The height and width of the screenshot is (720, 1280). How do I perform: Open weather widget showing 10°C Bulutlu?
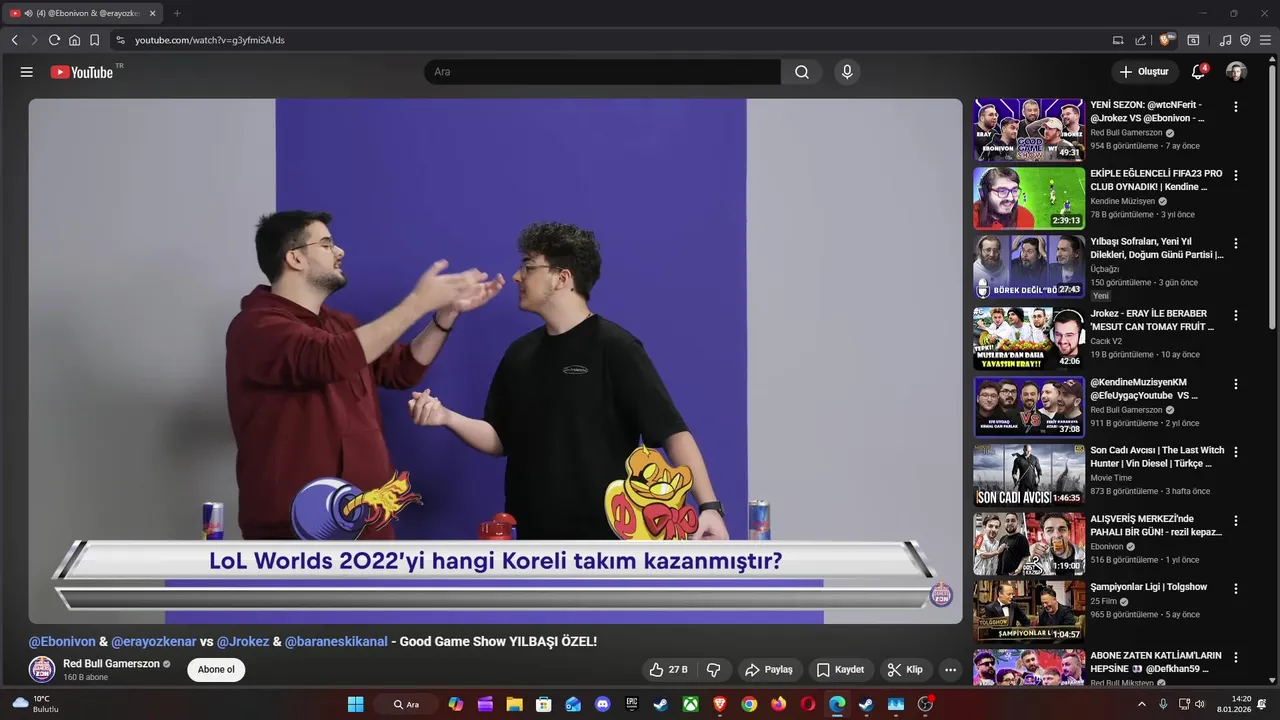(x=36, y=704)
